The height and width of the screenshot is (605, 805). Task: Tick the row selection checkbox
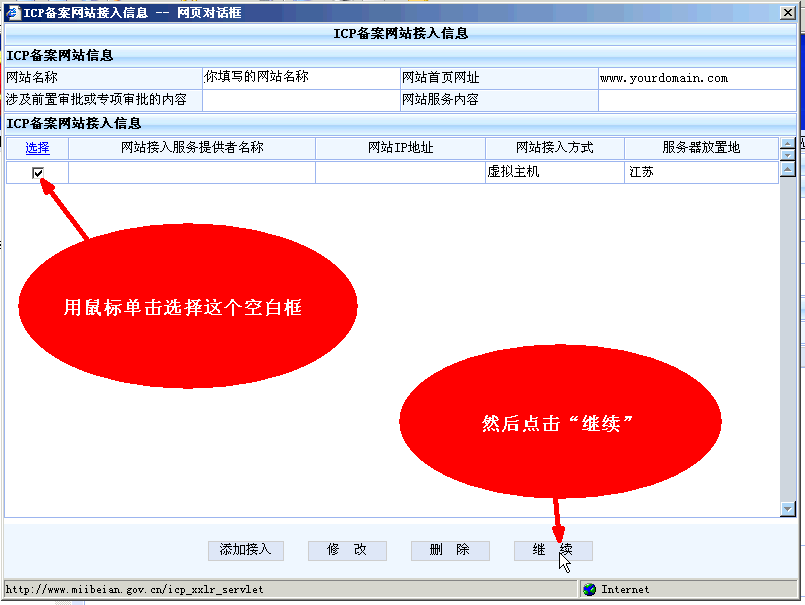tap(38, 173)
